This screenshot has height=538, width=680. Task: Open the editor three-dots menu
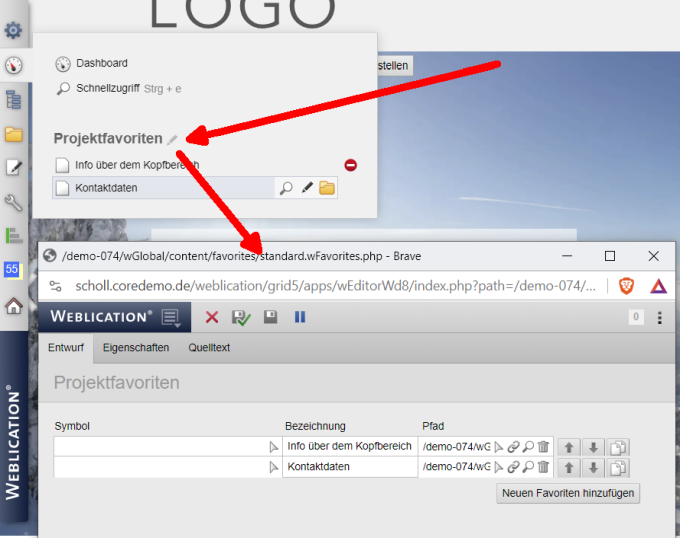pos(660,318)
